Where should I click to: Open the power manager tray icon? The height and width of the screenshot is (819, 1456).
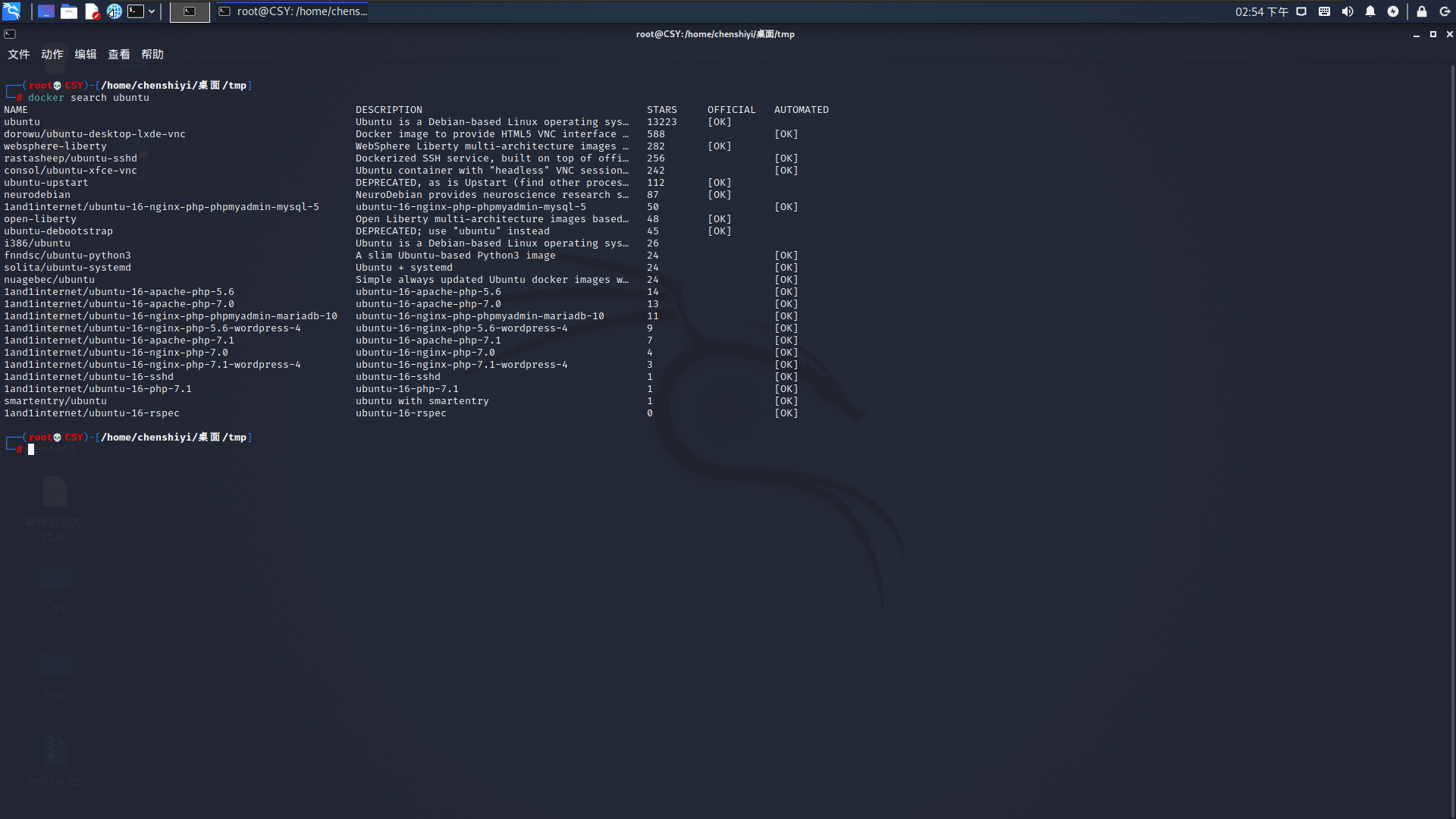click(x=1393, y=11)
